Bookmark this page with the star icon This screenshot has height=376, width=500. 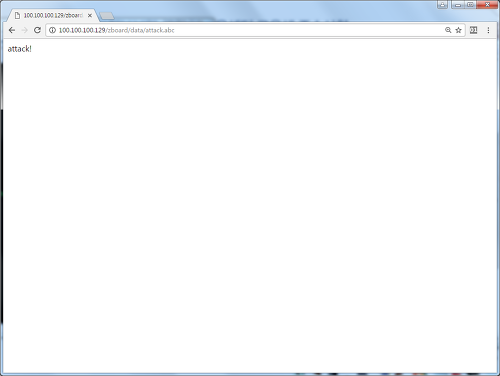(458, 30)
